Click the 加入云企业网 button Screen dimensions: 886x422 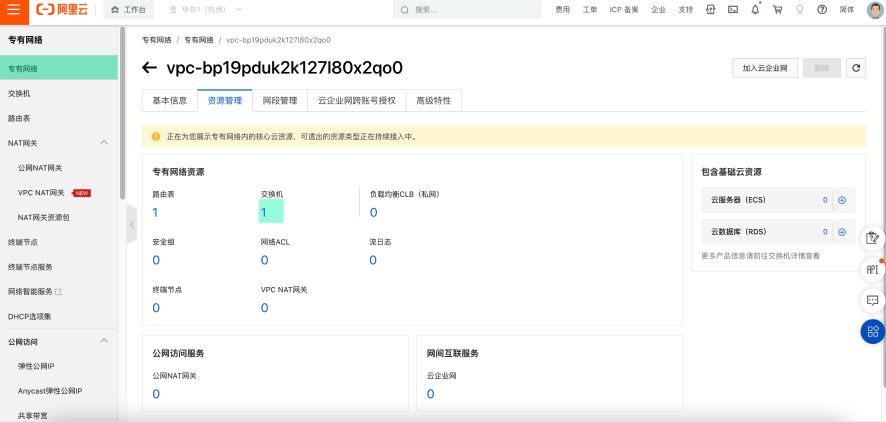764,68
